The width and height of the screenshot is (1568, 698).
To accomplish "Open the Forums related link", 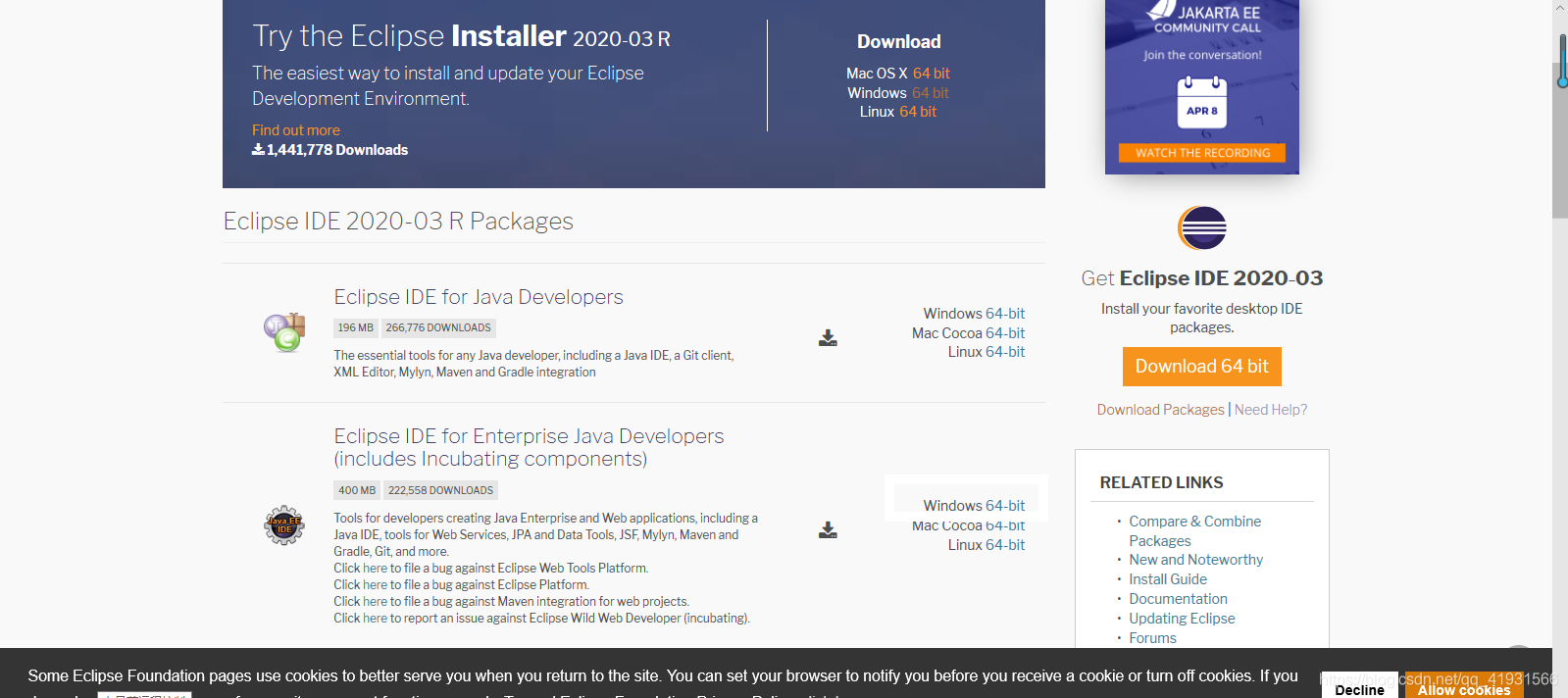I will pos(1152,638).
